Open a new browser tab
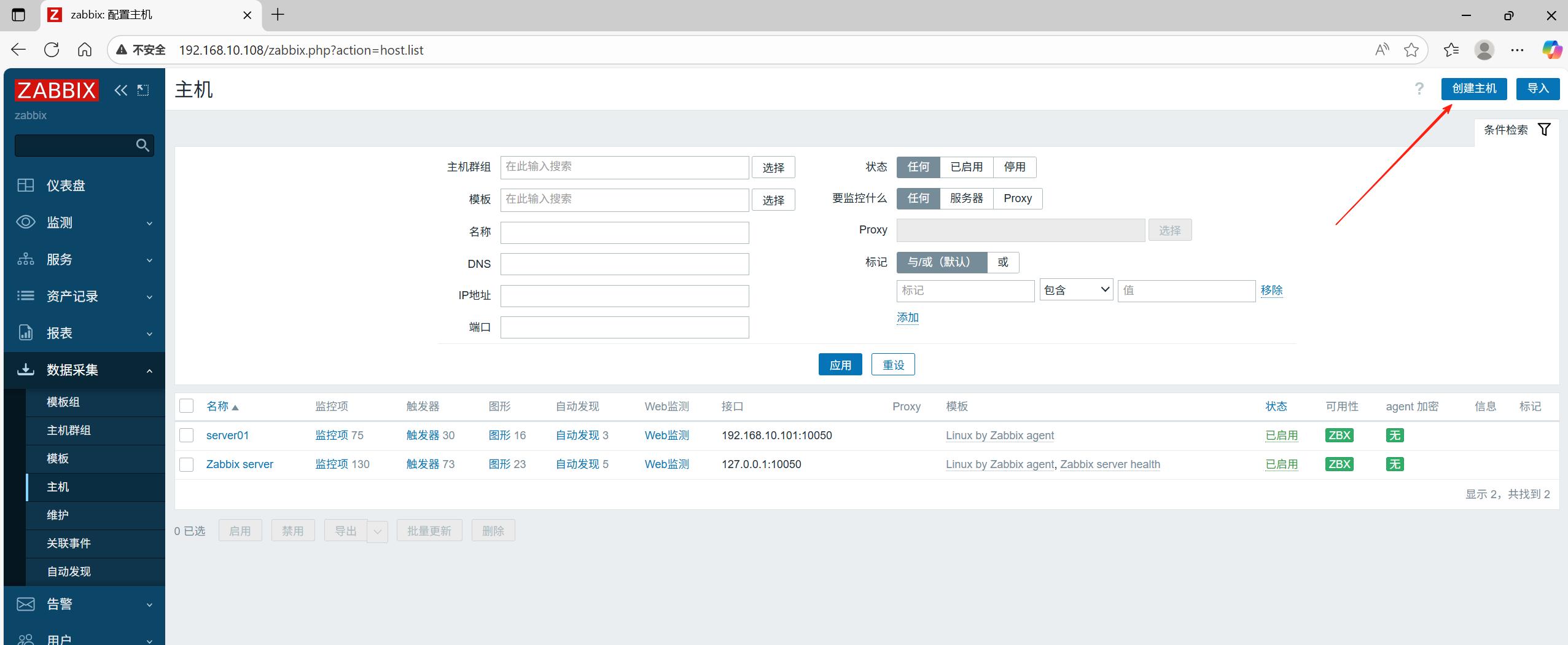The height and width of the screenshot is (645, 1568). [x=278, y=15]
